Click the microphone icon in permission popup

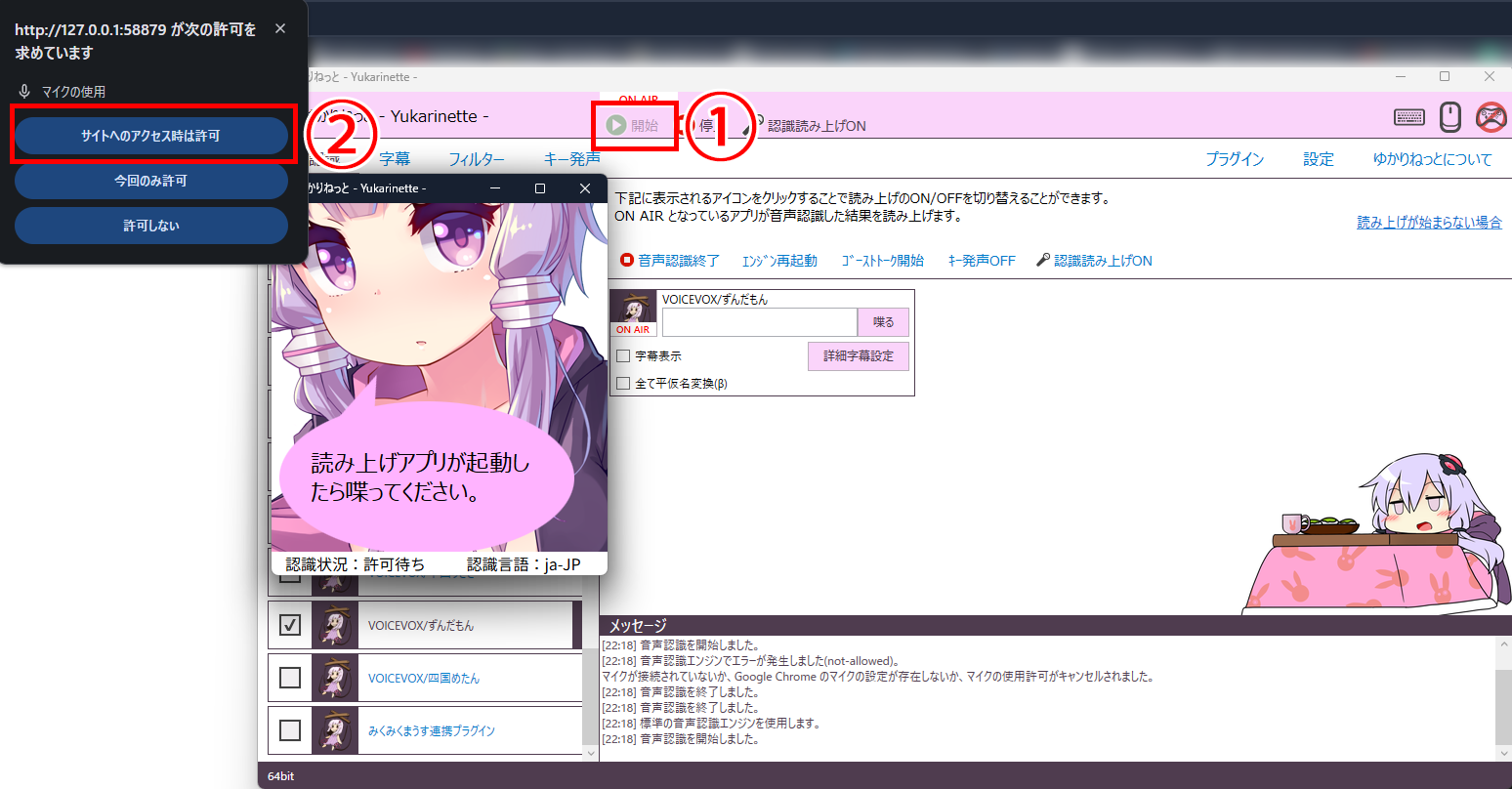[25, 91]
